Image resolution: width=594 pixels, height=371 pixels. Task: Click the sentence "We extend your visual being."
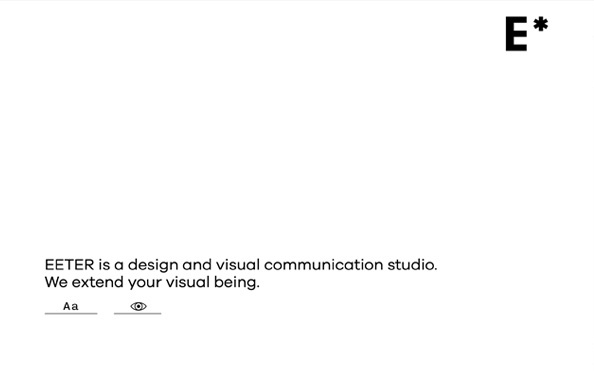click(152, 282)
